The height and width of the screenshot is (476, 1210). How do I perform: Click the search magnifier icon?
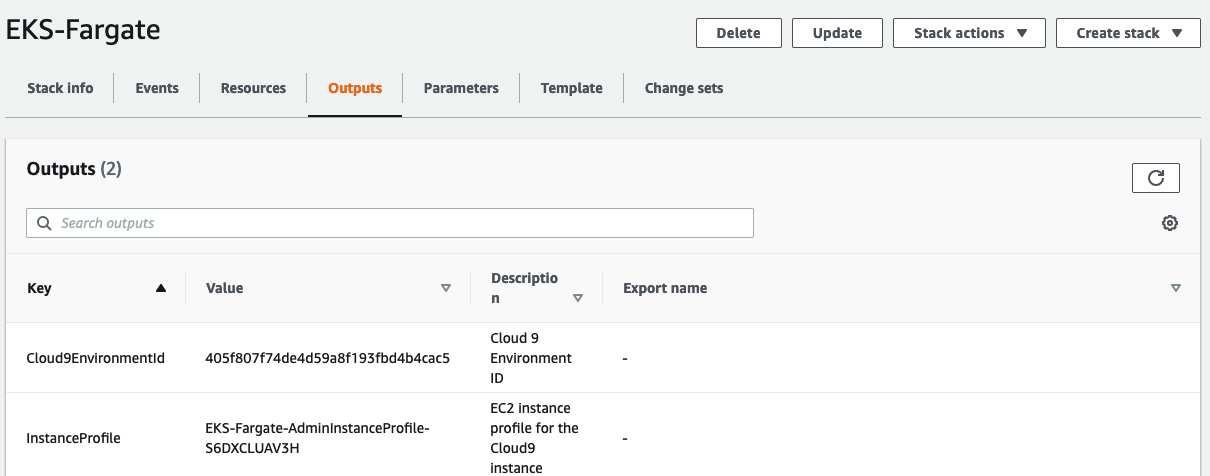pyautogui.click(x=44, y=223)
